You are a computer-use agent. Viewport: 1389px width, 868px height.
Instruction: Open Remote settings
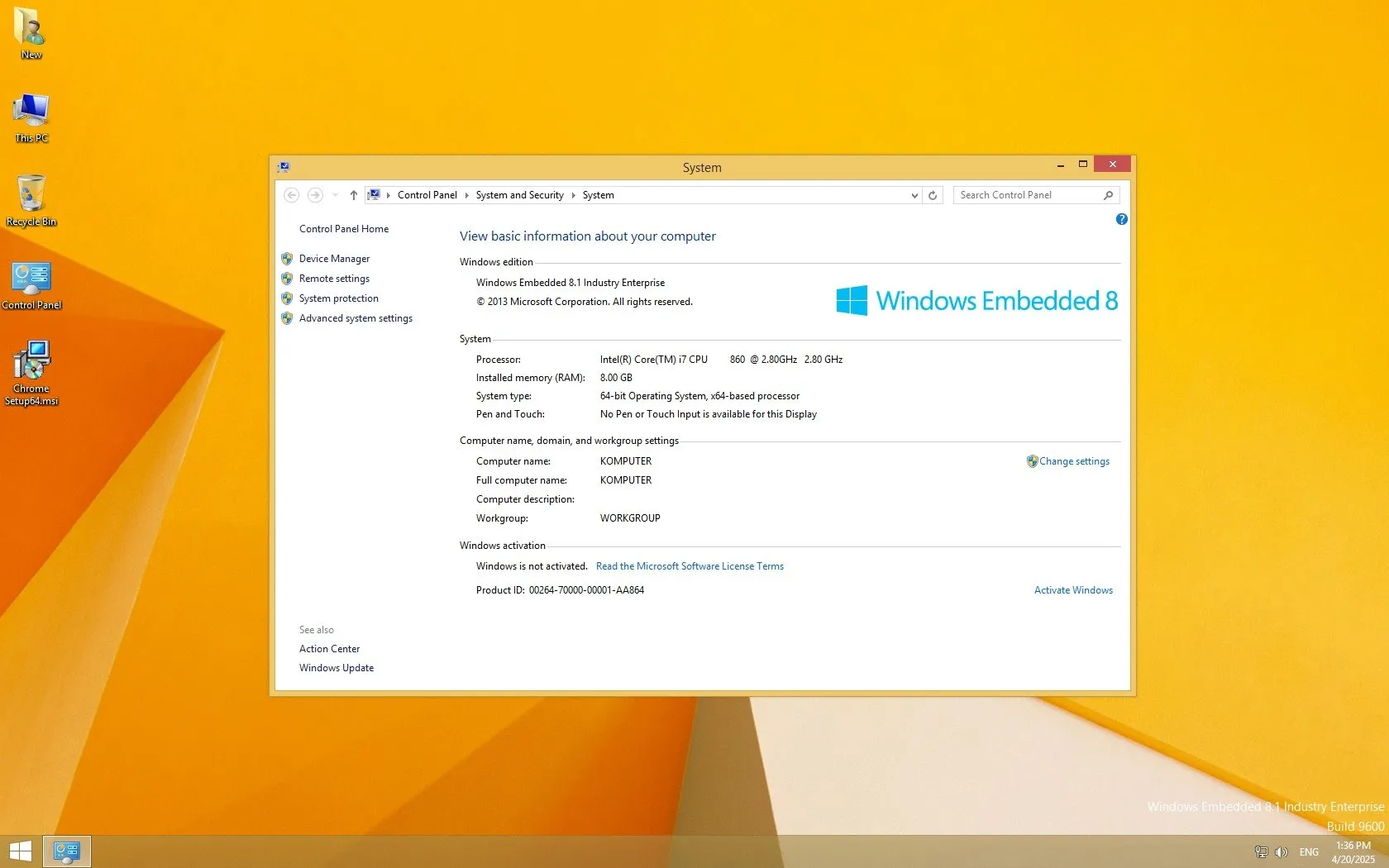(334, 279)
